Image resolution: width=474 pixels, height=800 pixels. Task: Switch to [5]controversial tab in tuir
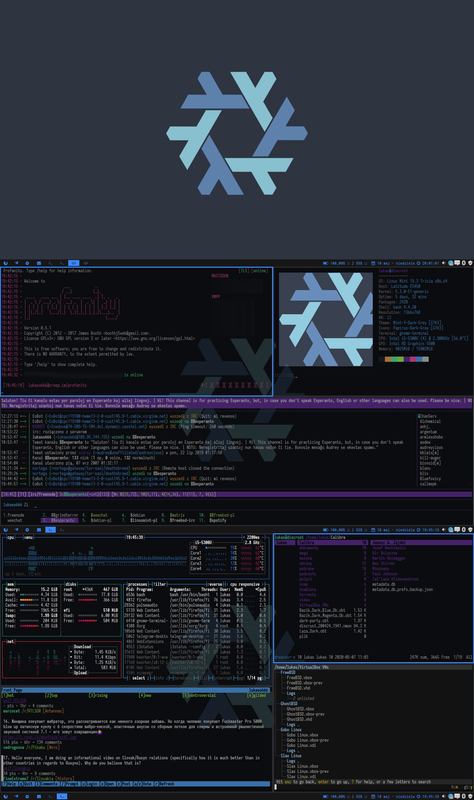click(199, 695)
